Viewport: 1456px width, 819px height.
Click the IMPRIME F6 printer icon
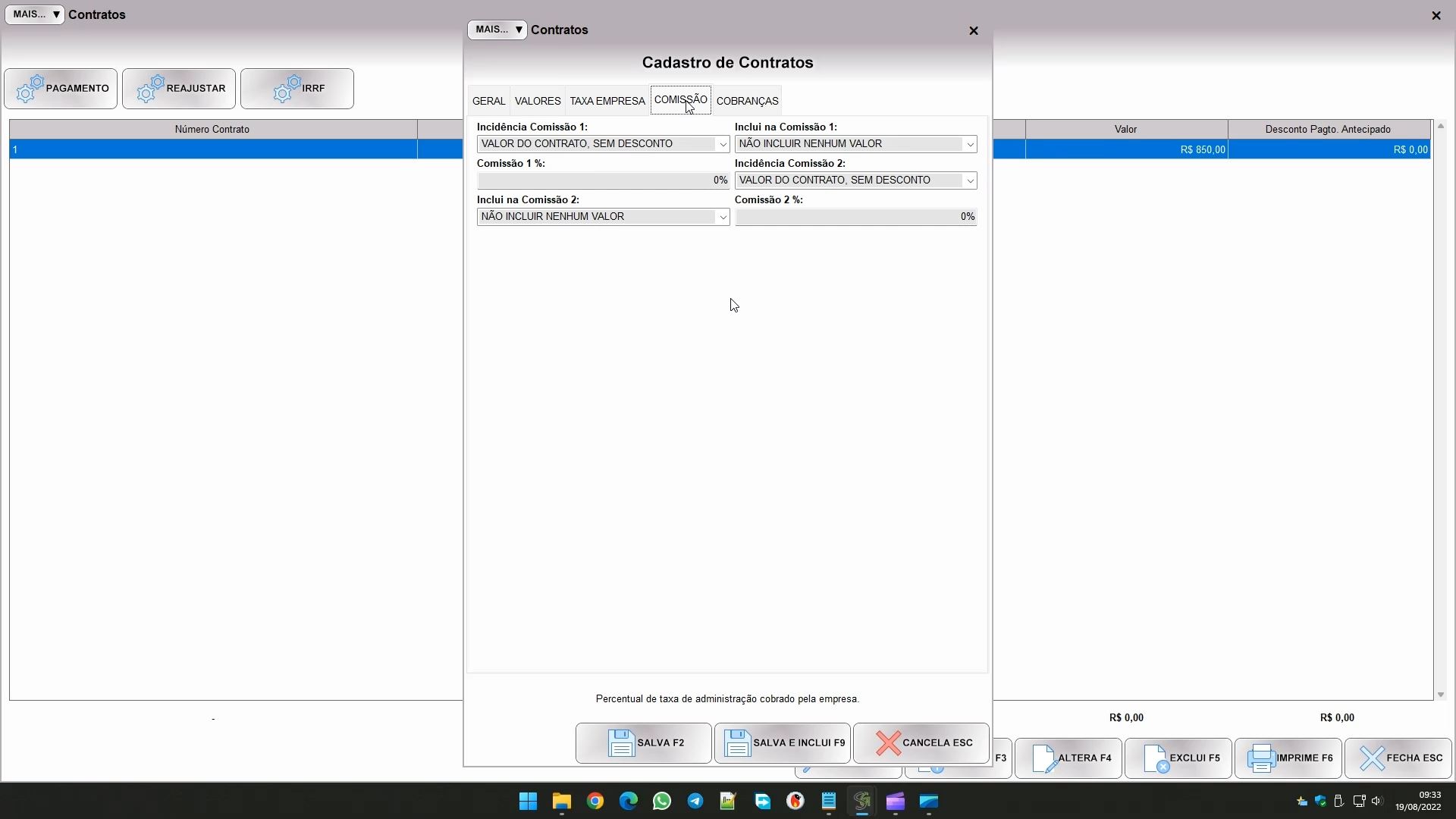[1261, 758]
